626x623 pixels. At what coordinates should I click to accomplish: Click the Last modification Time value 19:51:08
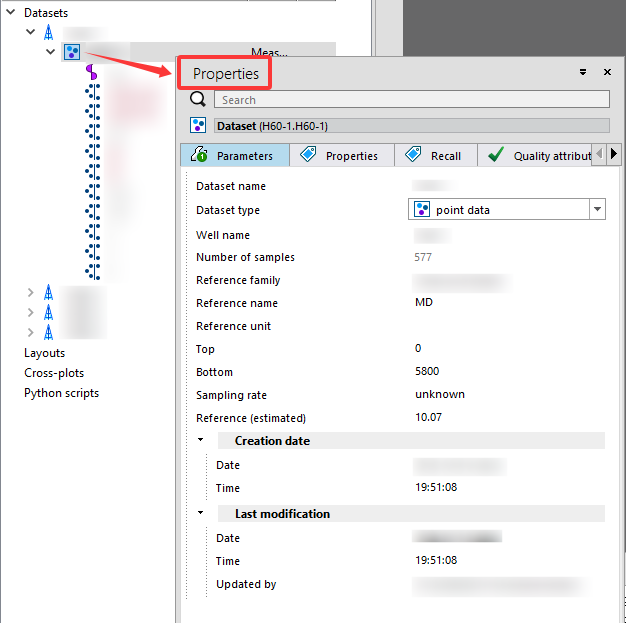click(436, 560)
